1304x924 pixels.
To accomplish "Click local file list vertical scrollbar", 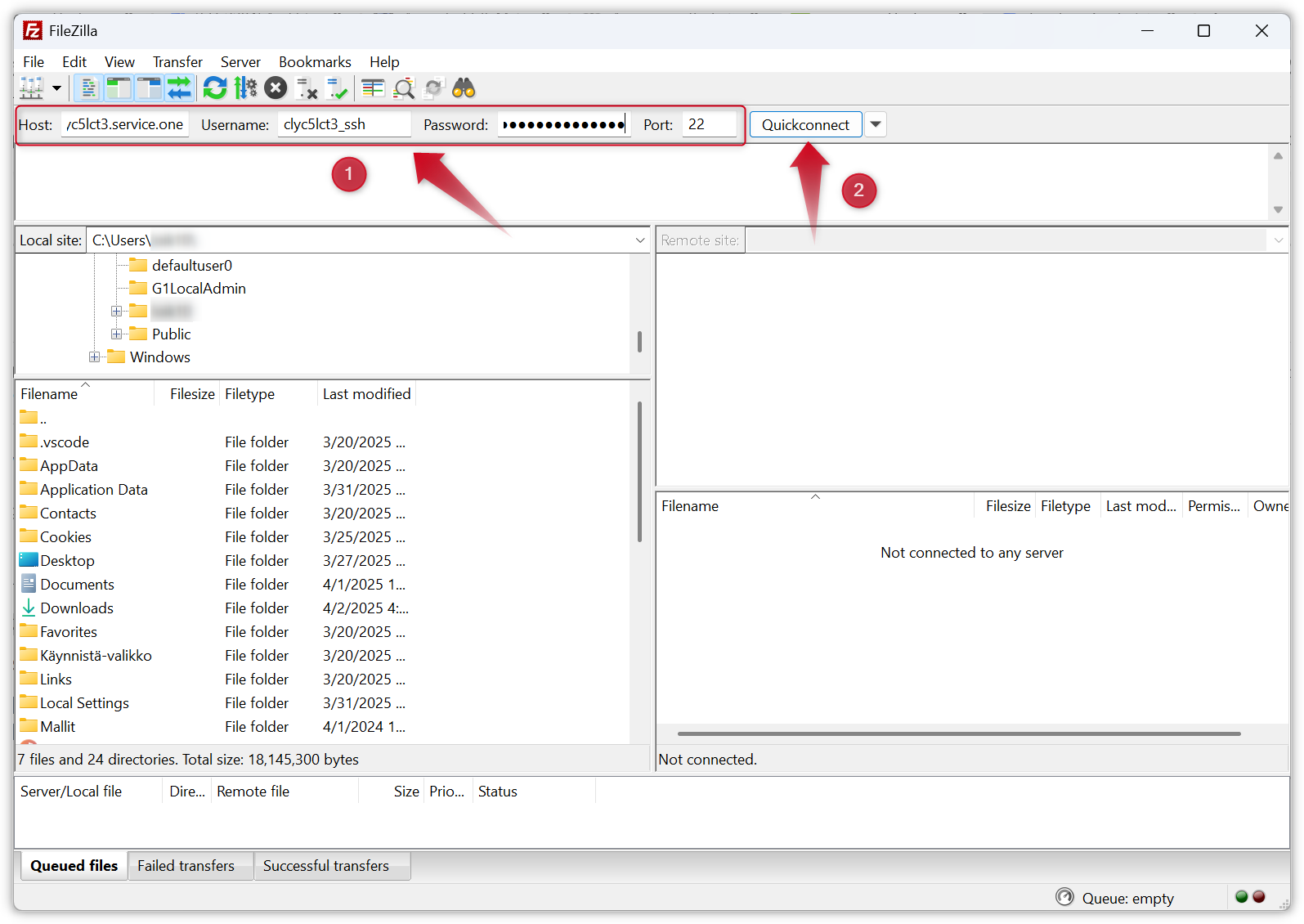I will pyautogui.click(x=639, y=471).
